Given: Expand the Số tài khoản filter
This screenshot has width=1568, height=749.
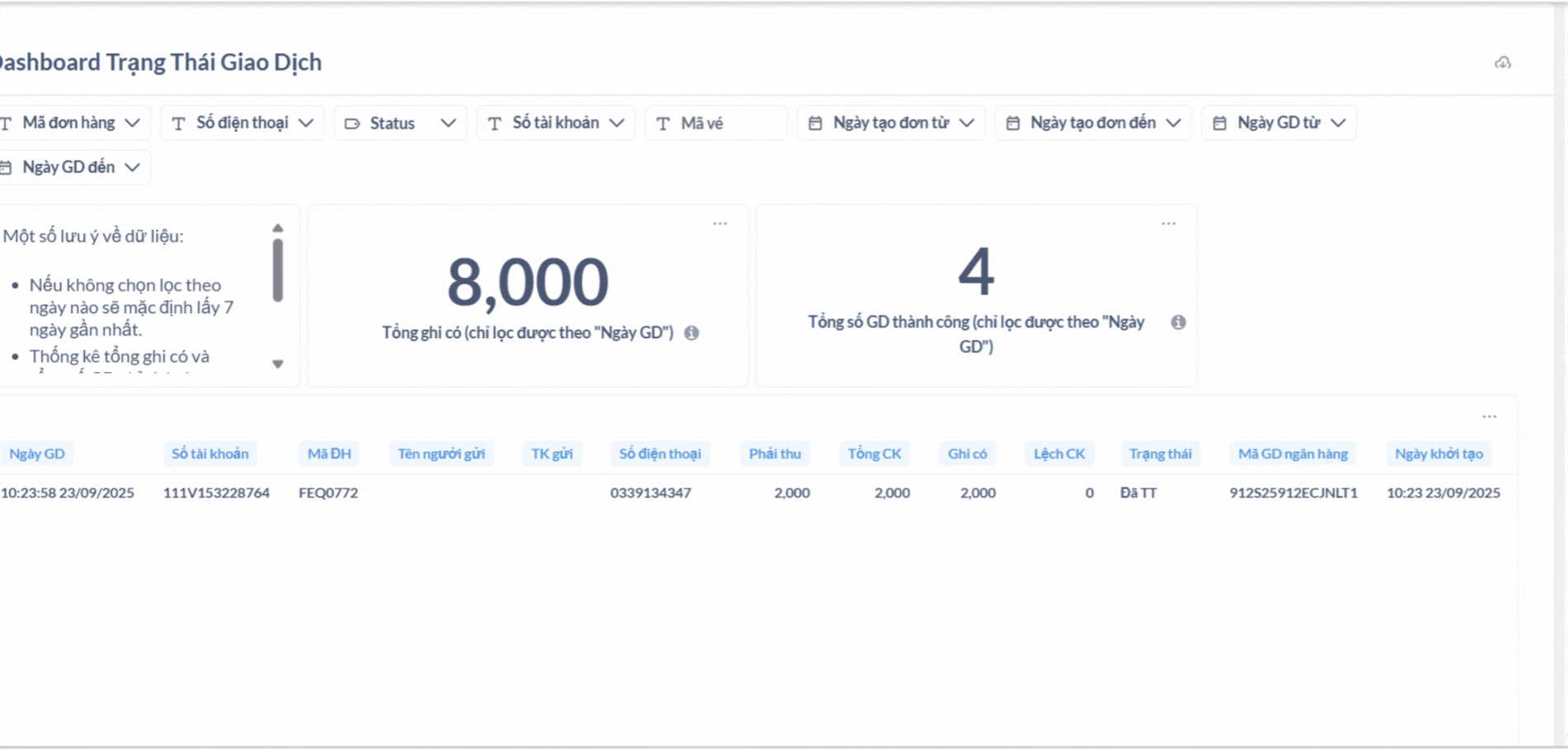Looking at the screenshot, I should click(556, 123).
